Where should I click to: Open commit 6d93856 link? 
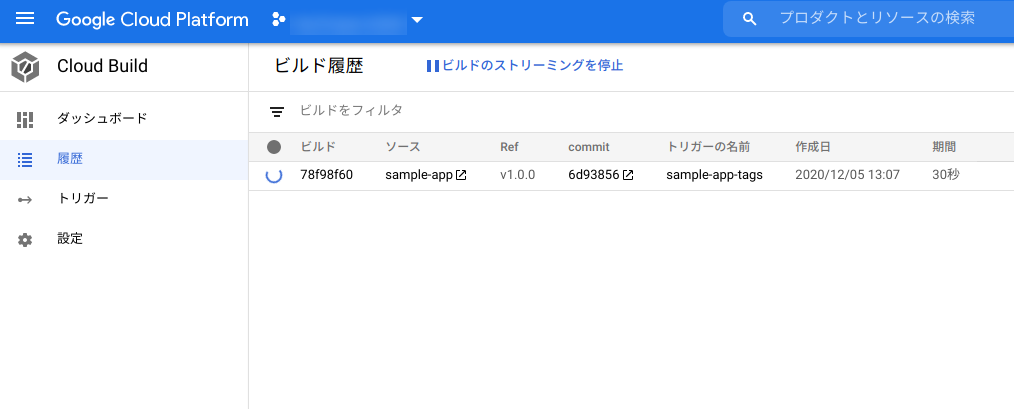[x=594, y=175]
